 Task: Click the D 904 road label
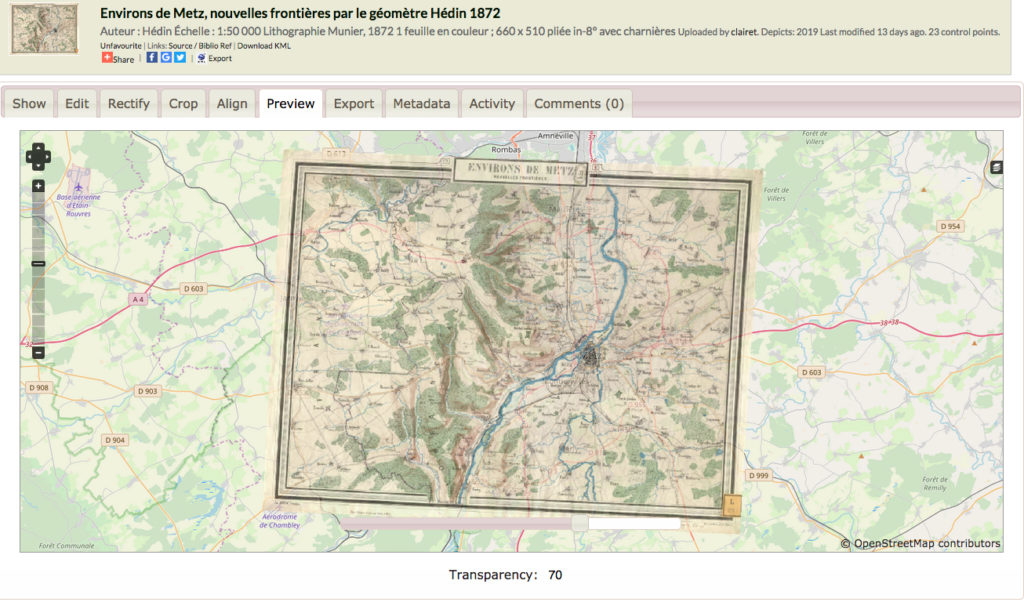click(x=115, y=440)
